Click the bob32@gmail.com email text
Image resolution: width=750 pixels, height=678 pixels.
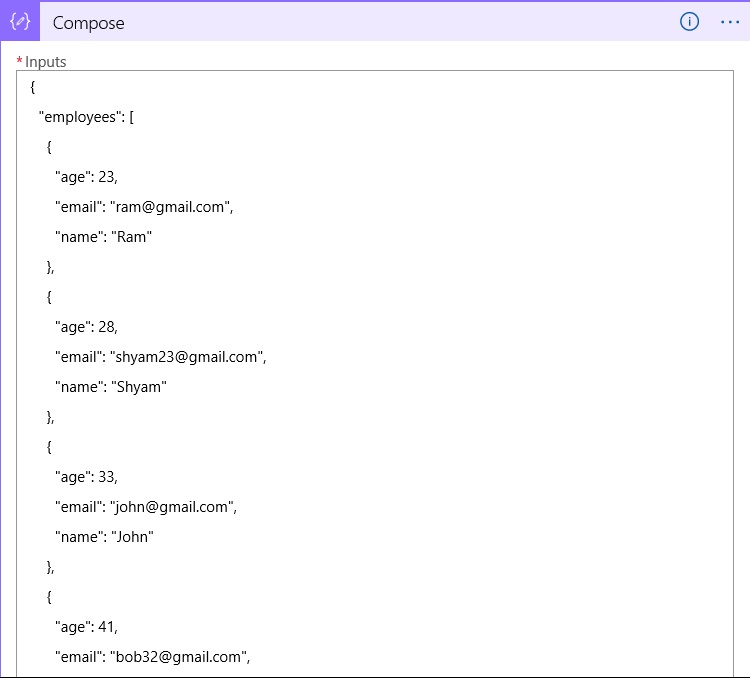[178, 657]
